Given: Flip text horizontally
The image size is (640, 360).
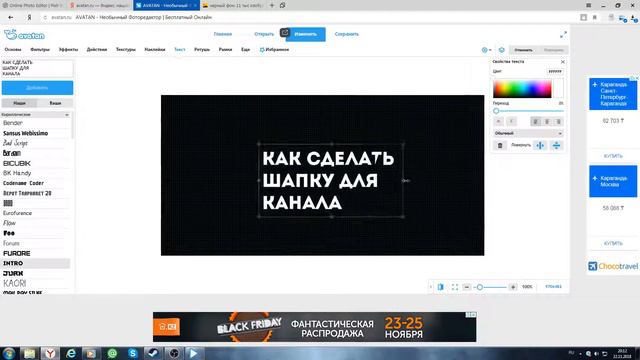Looking at the screenshot, I should tap(540, 145).
